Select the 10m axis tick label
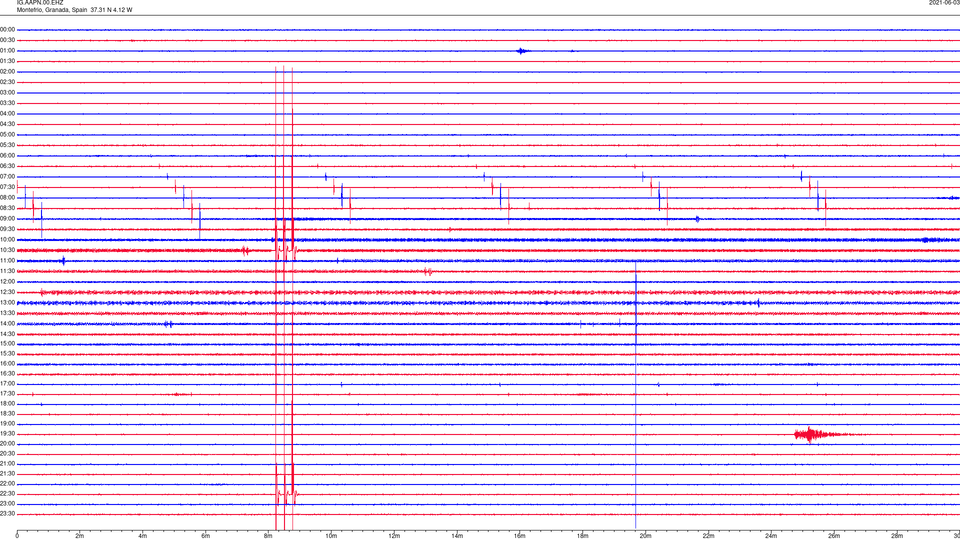 point(331,536)
